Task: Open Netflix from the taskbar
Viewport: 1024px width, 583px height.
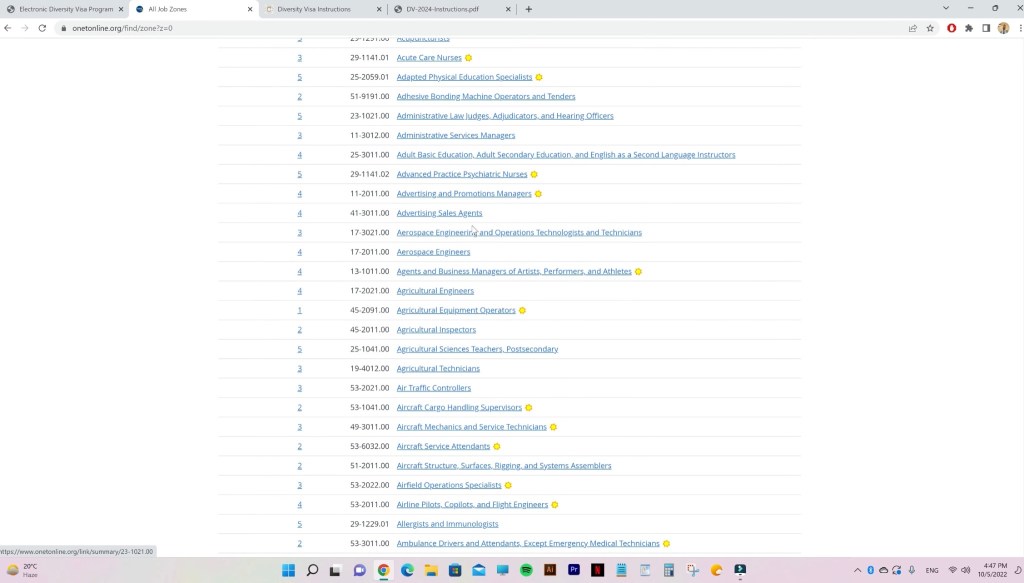Action: tap(597, 570)
